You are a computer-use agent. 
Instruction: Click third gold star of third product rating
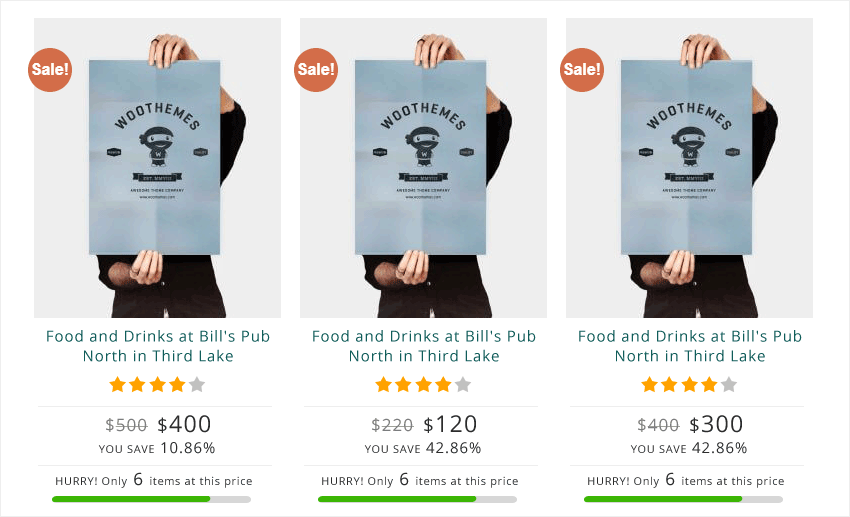[x=690, y=385]
